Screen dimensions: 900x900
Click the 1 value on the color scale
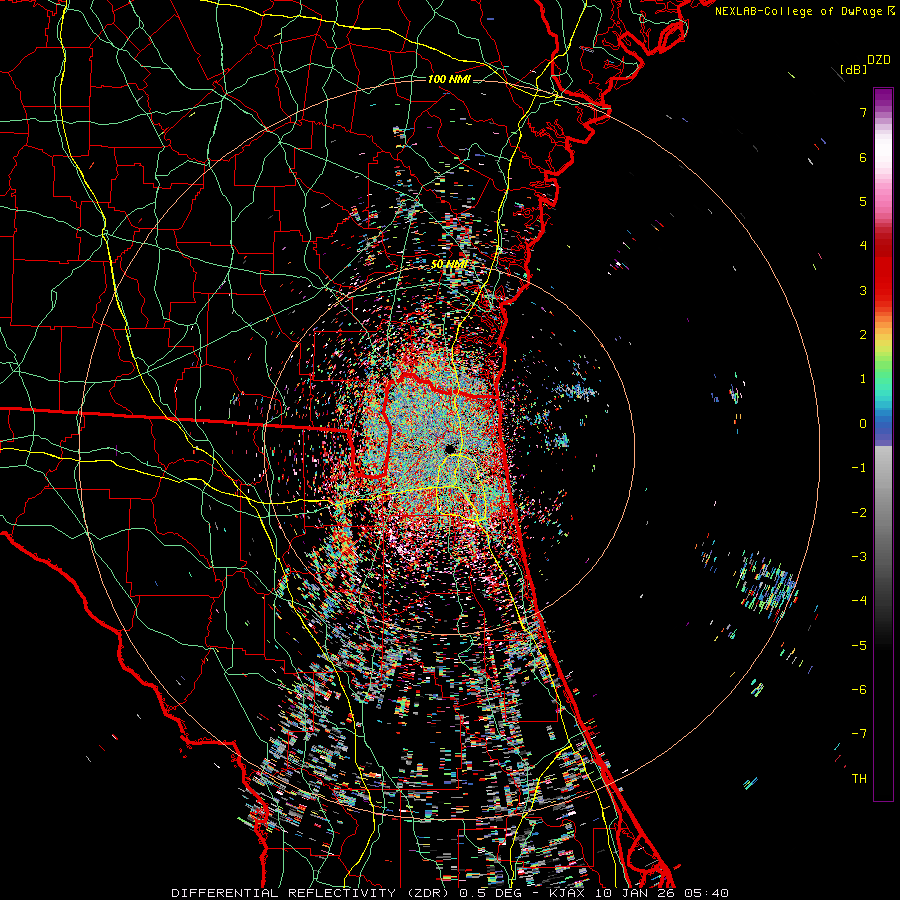coord(863,379)
